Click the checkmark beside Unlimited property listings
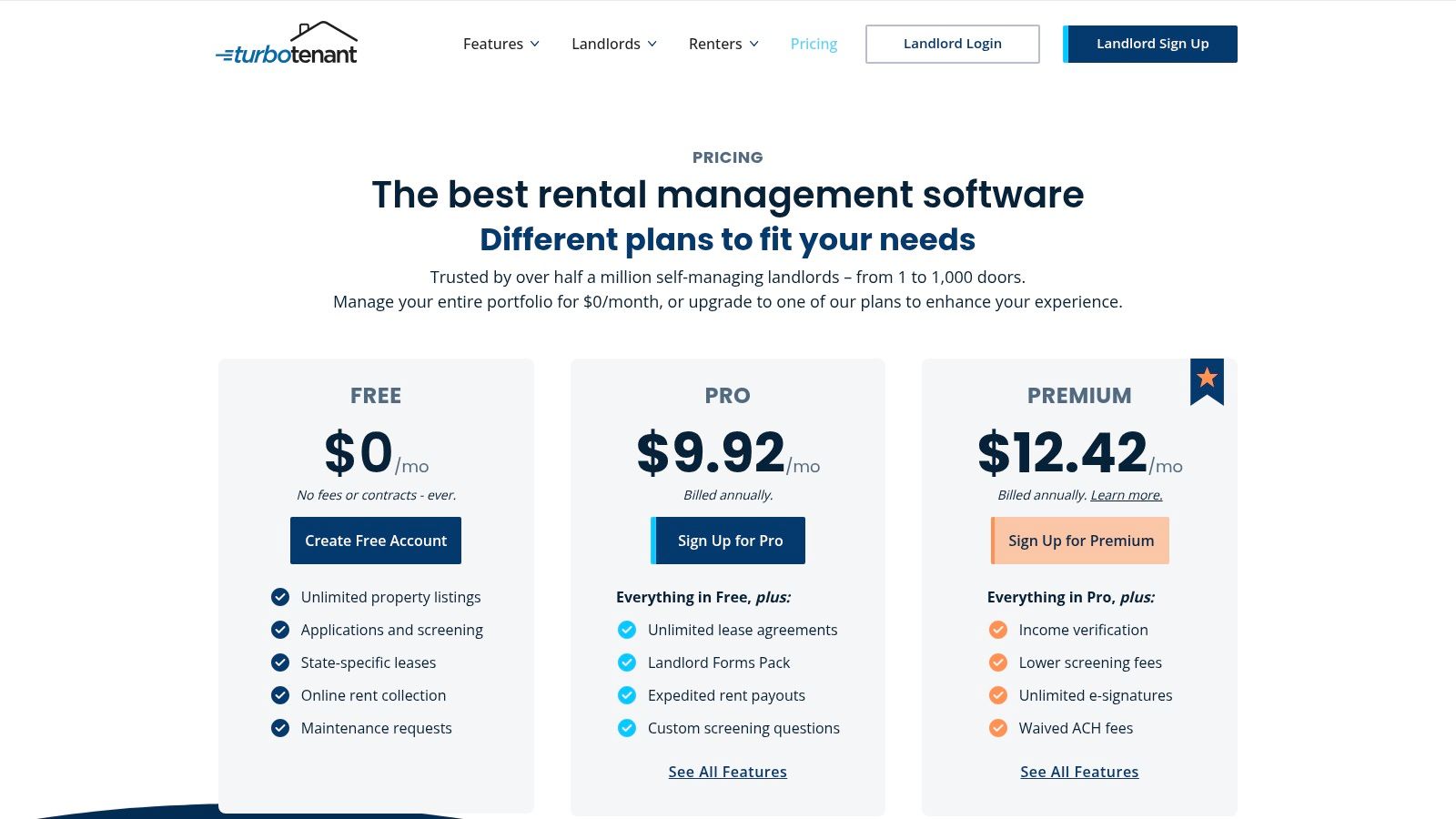The image size is (1456, 819). (x=279, y=597)
